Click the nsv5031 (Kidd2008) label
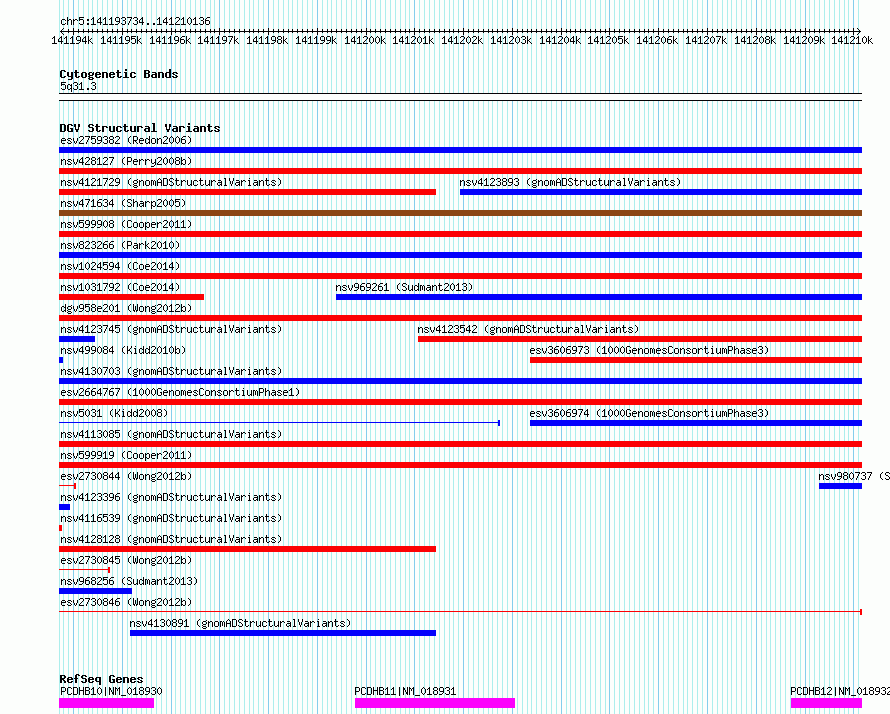The height and width of the screenshot is (714, 890). tap(114, 413)
